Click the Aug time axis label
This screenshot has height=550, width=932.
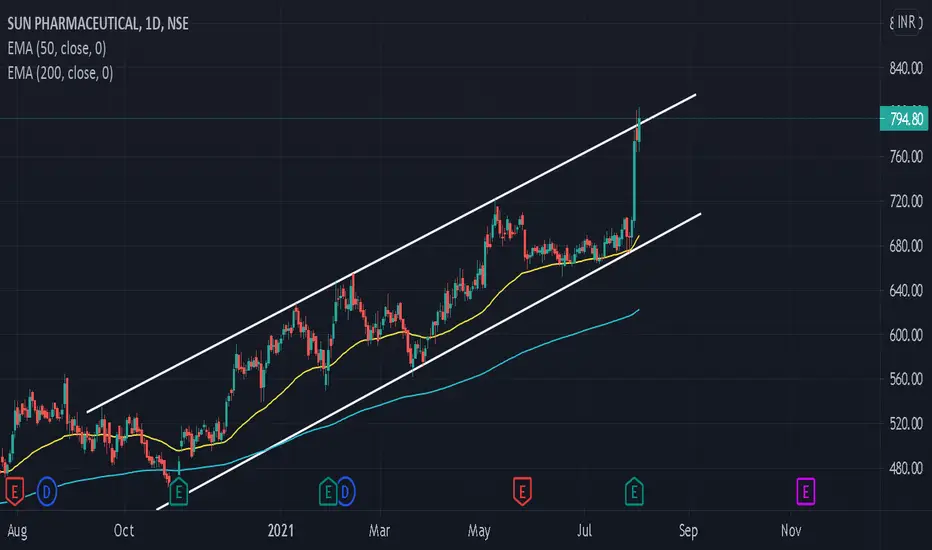click(x=17, y=530)
